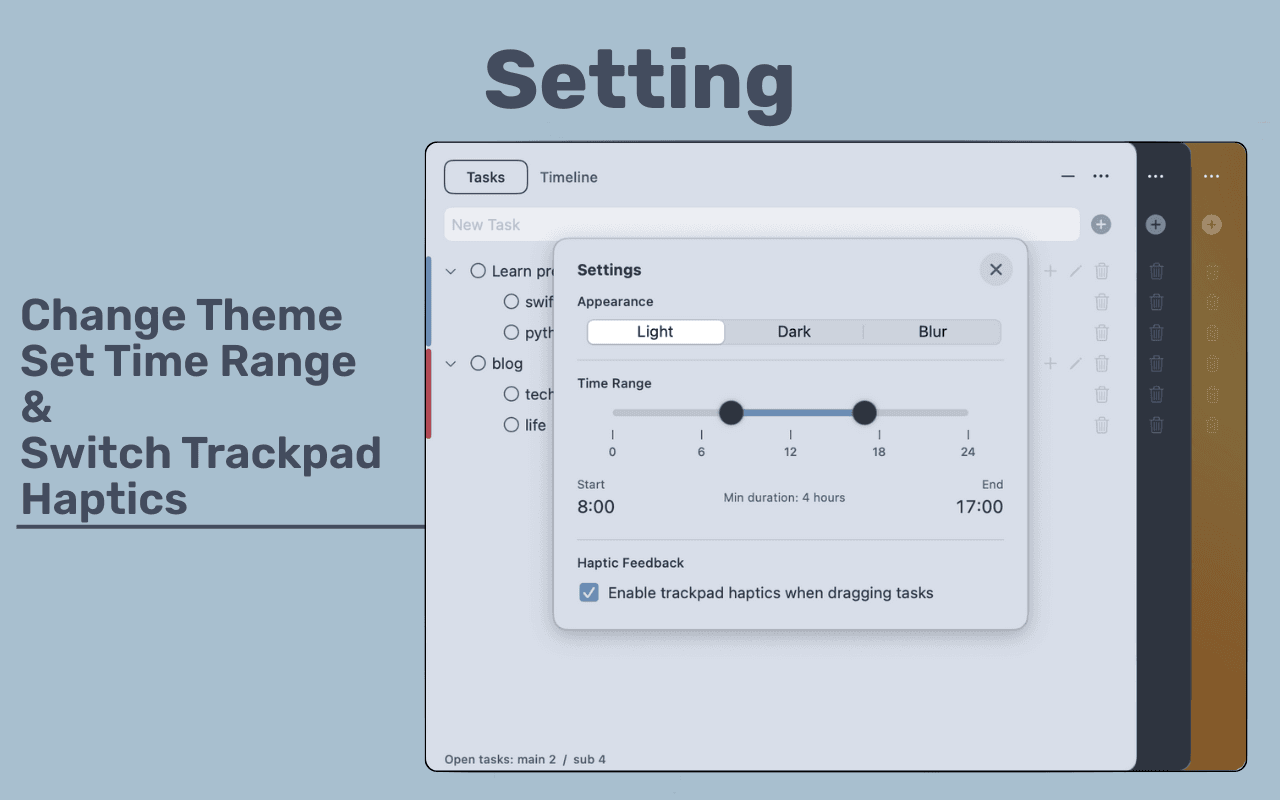The height and width of the screenshot is (800, 1280).
Task: Open the ellipsis options menu
Action: (x=1101, y=176)
